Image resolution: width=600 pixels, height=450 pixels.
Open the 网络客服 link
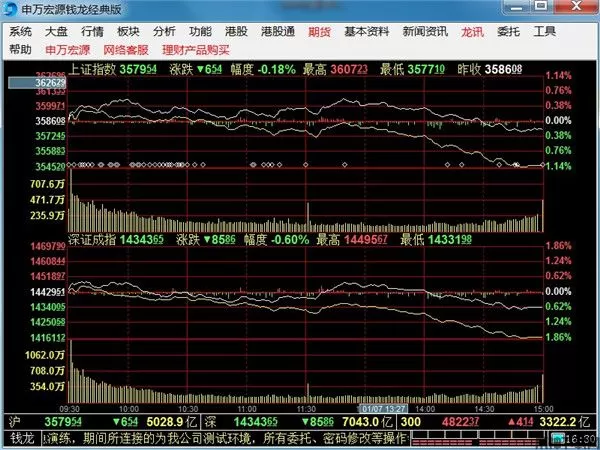[126, 50]
